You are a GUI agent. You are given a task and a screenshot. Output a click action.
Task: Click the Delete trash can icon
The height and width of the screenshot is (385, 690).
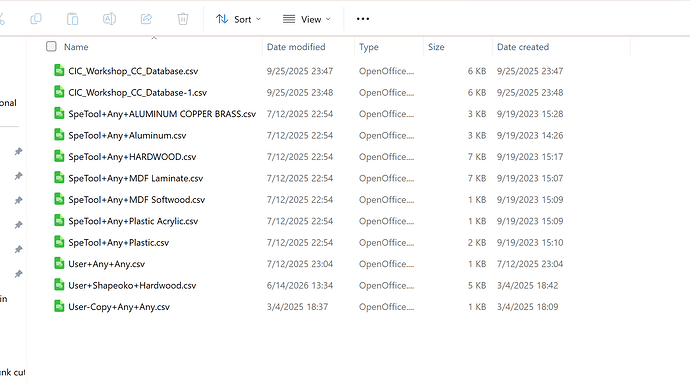(183, 19)
